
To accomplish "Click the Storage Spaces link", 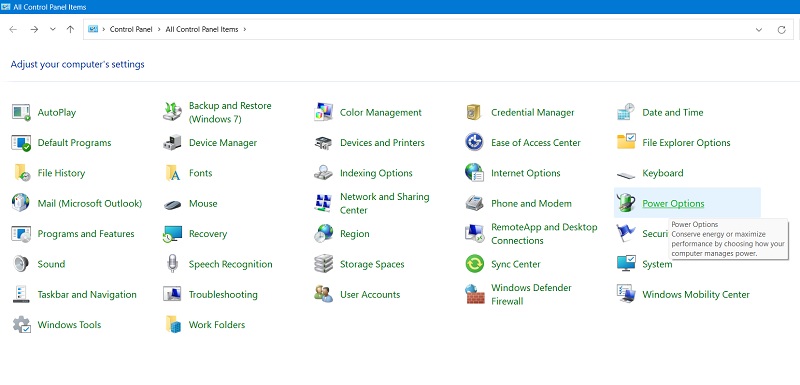I will pos(372,264).
